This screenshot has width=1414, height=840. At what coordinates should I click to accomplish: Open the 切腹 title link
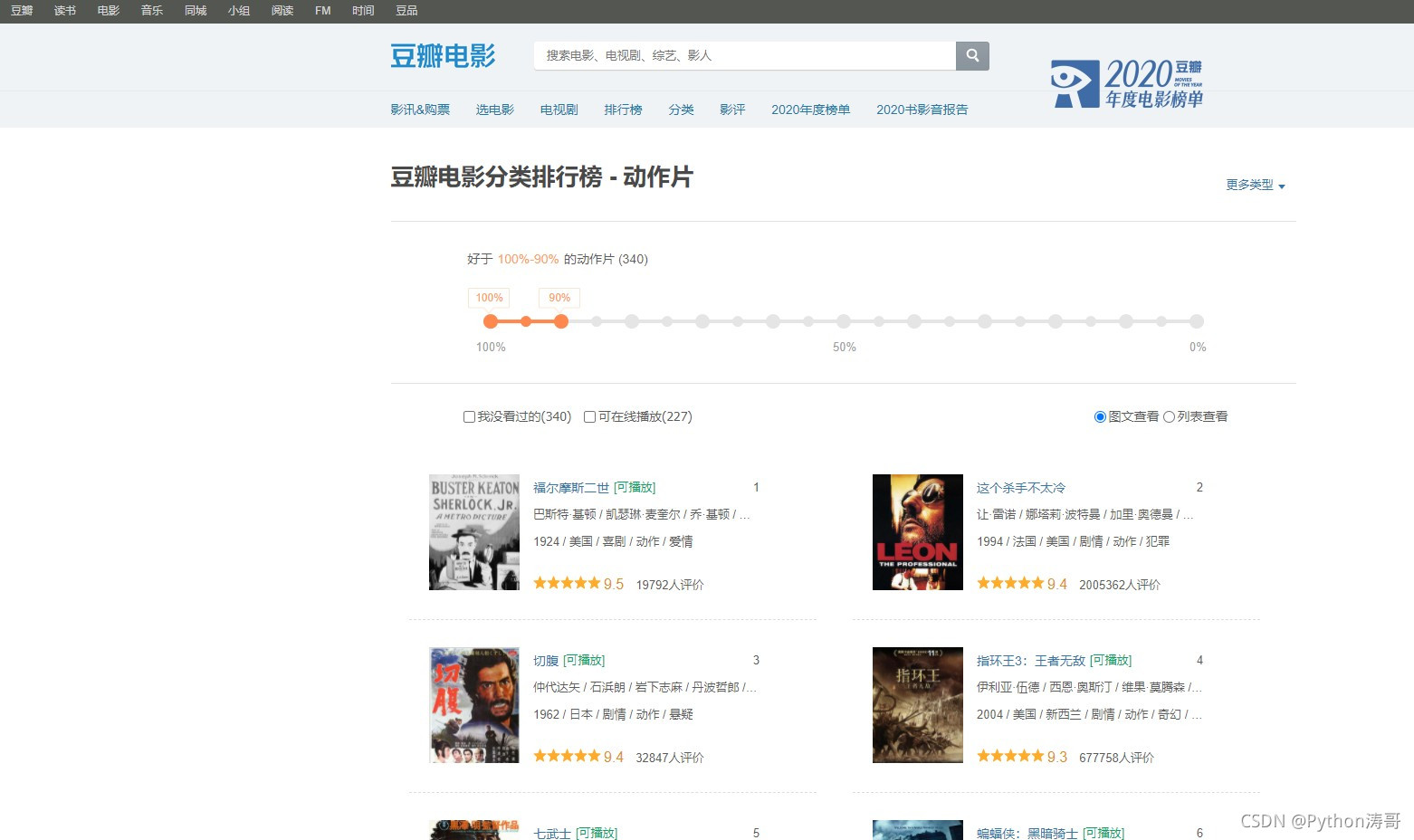pos(546,661)
